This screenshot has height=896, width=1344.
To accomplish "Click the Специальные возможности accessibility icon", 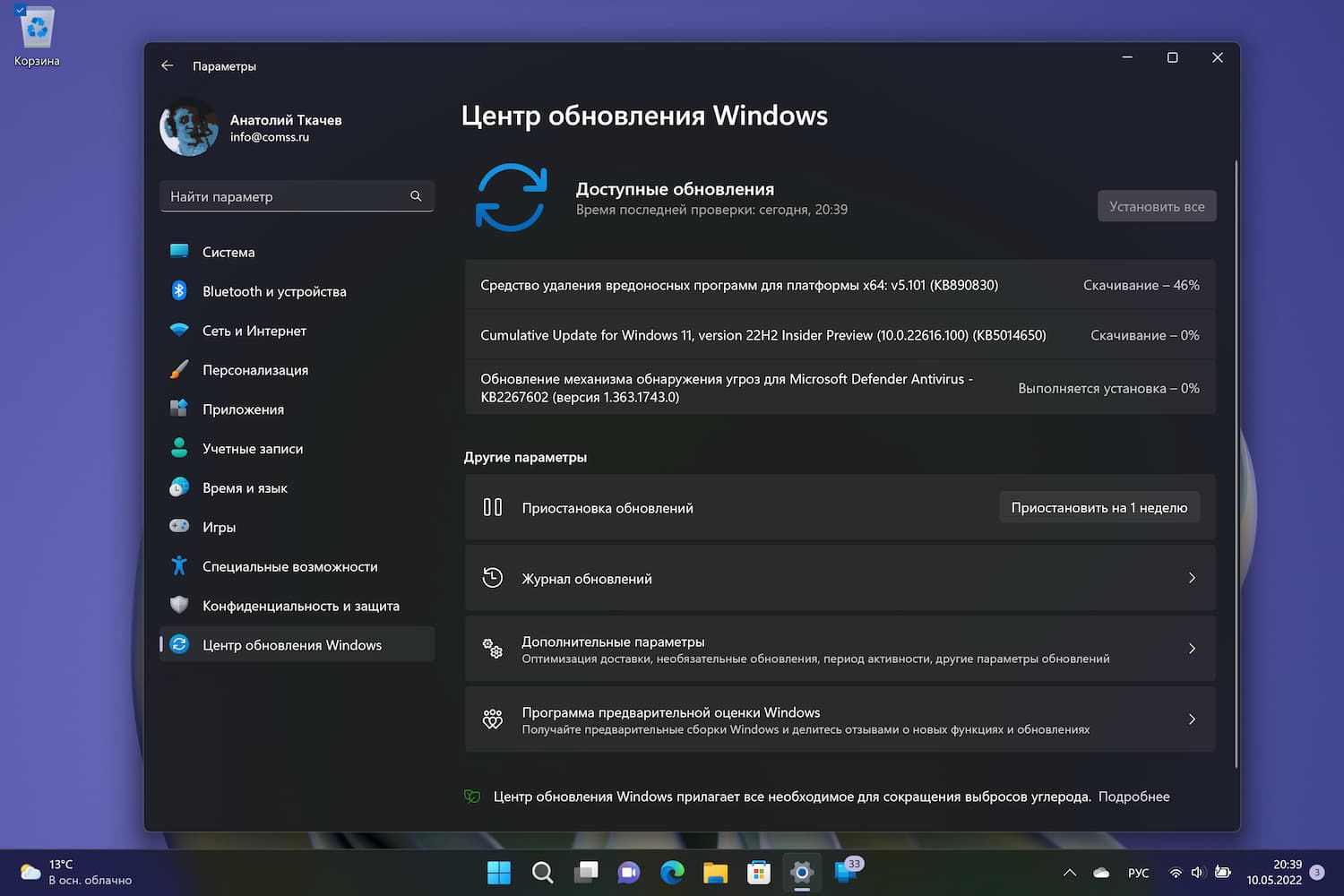I will [180, 566].
